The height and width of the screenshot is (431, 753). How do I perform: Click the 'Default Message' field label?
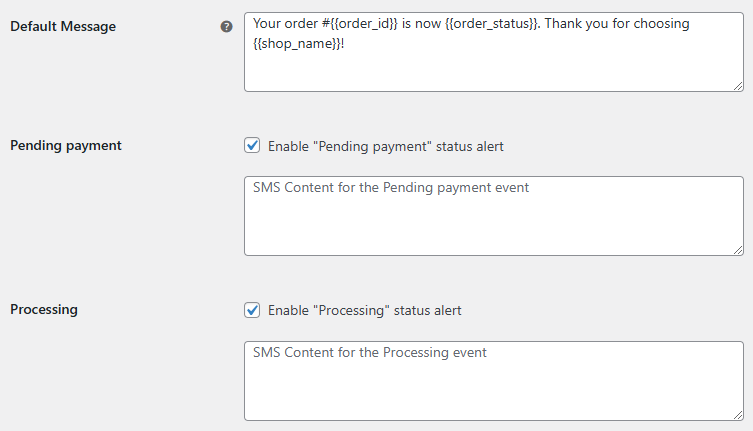63,26
